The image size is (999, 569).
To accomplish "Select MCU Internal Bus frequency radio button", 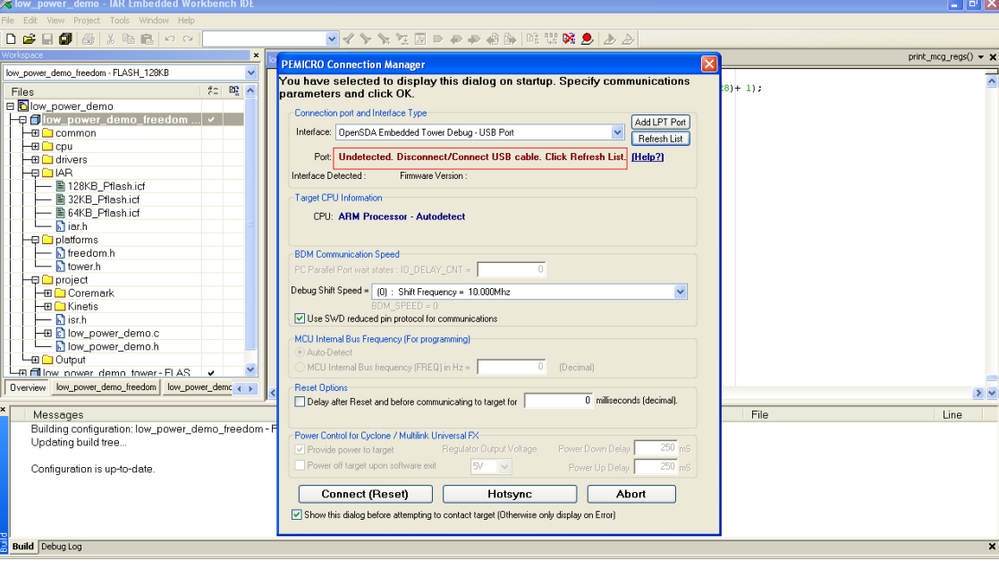I will (x=299, y=367).
